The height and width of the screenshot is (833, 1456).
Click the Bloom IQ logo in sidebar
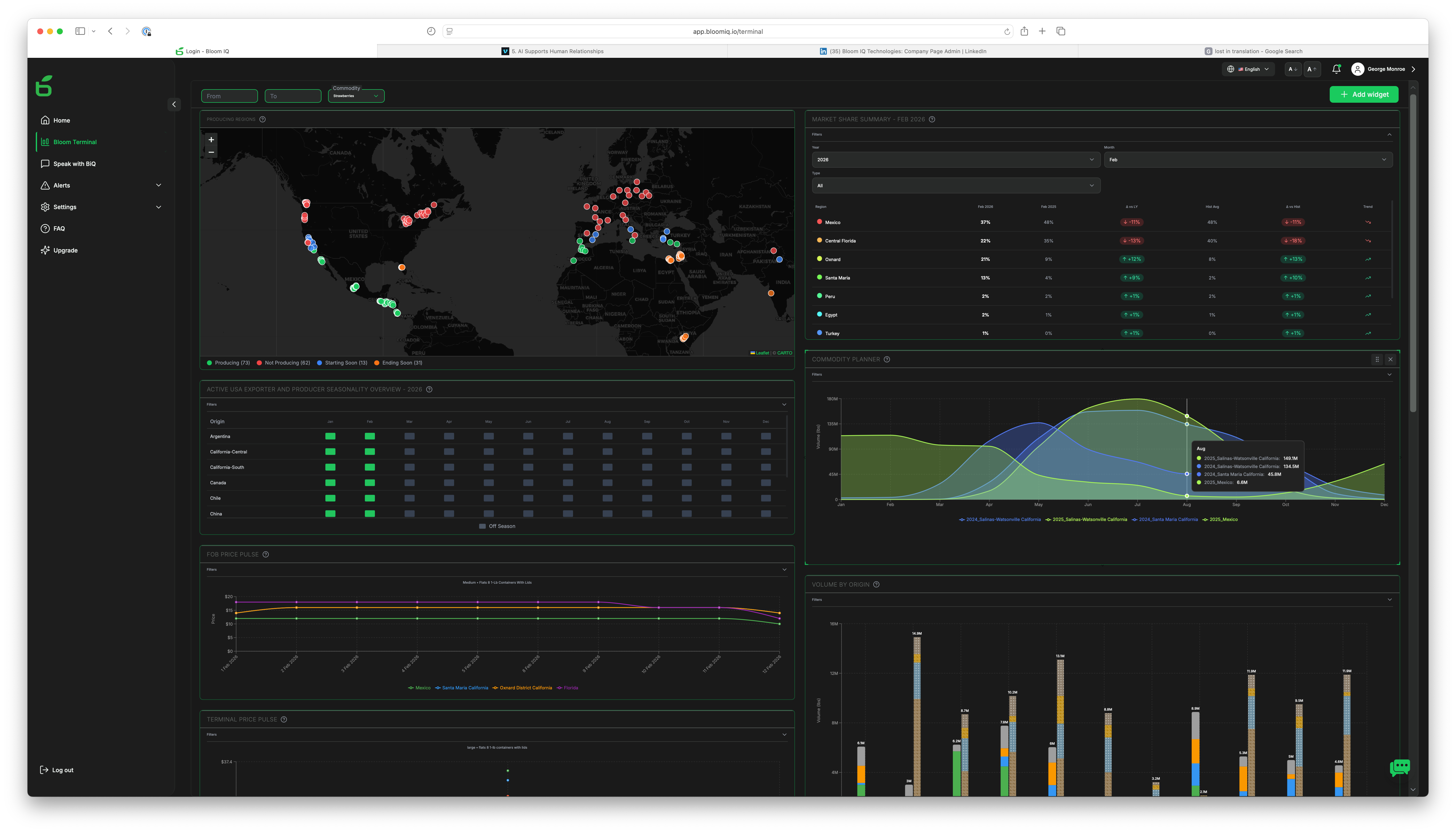(x=44, y=86)
